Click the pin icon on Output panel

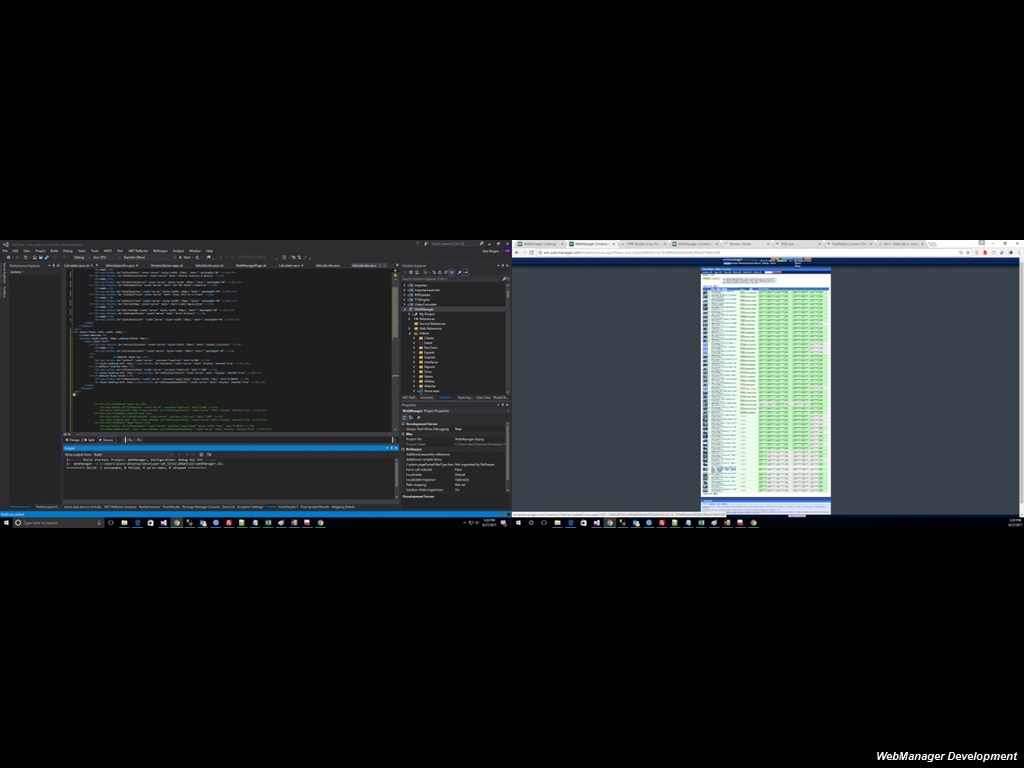[x=392, y=448]
